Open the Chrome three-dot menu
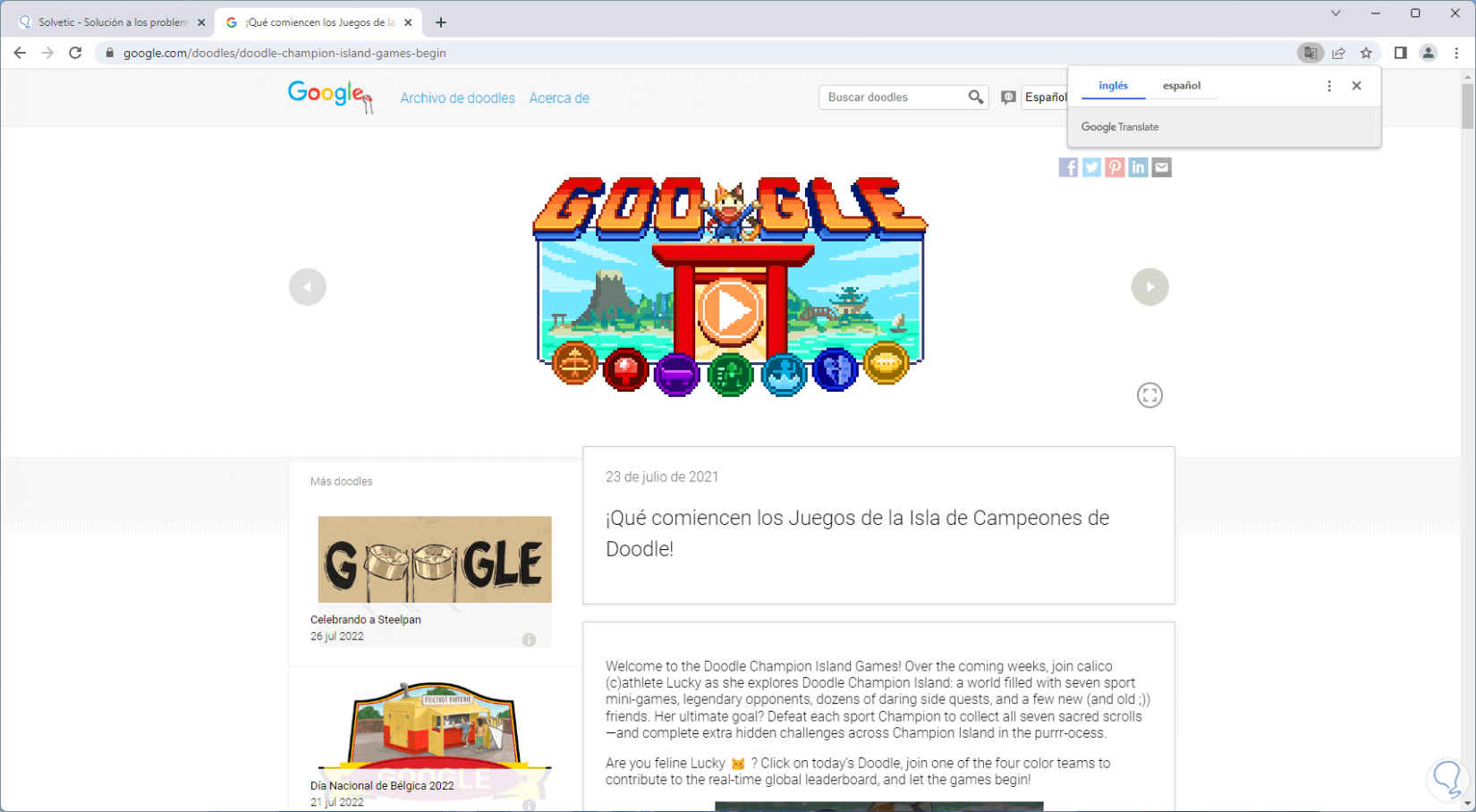1476x812 pixels. pyautogui.click(x=1456, y=53)
